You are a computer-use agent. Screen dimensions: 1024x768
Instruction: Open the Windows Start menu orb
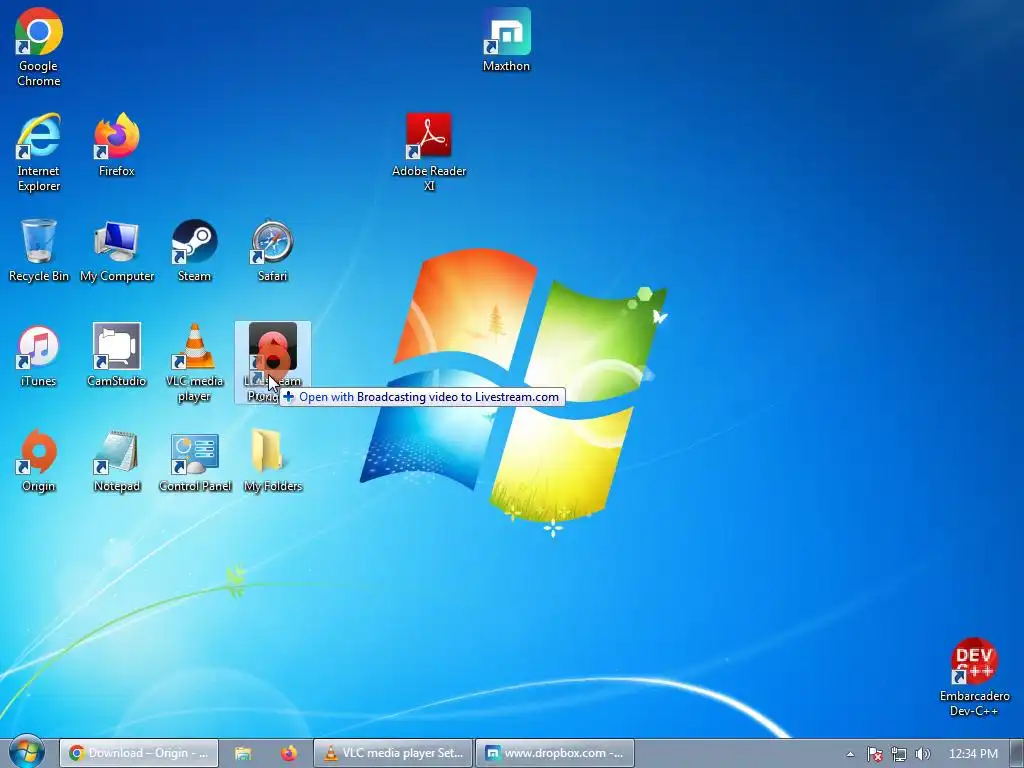pos(26,752)
